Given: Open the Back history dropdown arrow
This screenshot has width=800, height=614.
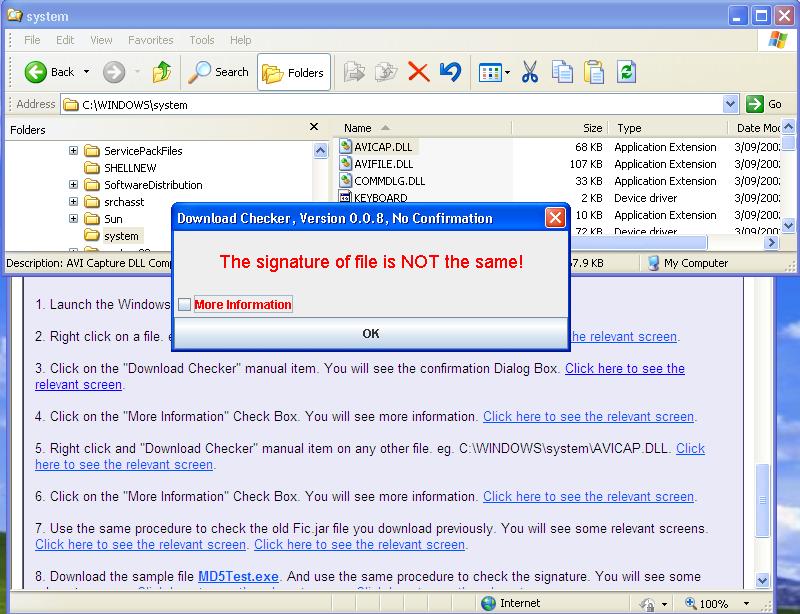Looking at the screenshot, I should click(x=86, y=72).
